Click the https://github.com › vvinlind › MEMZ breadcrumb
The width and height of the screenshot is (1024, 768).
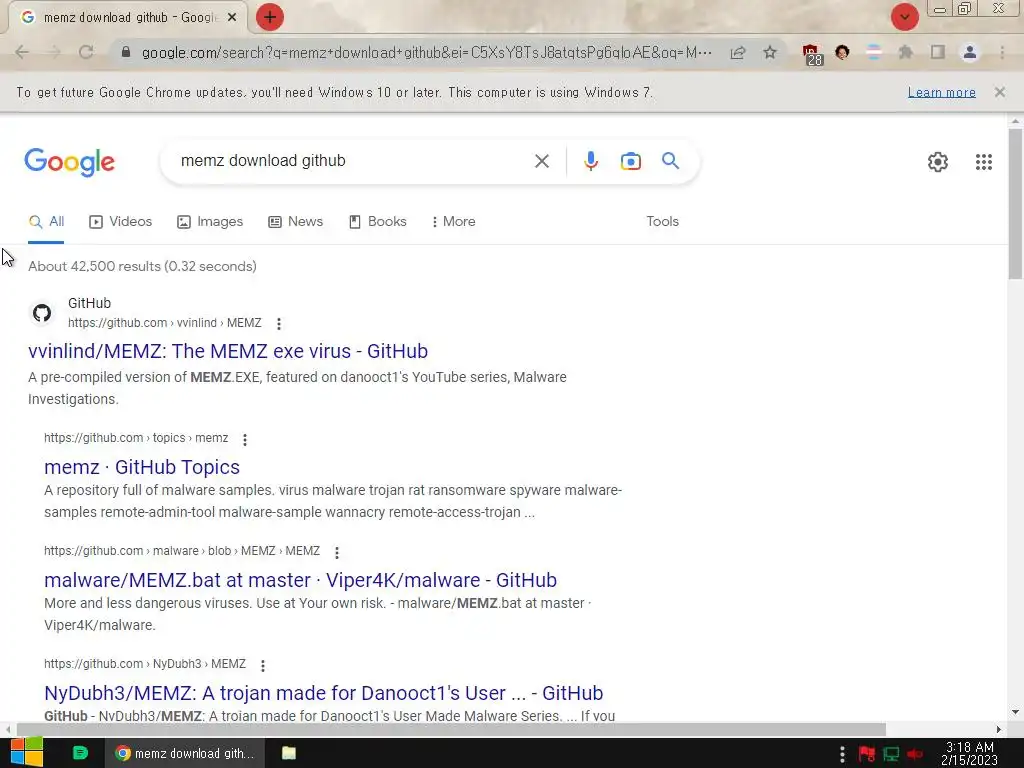click(x=165, y=323)
